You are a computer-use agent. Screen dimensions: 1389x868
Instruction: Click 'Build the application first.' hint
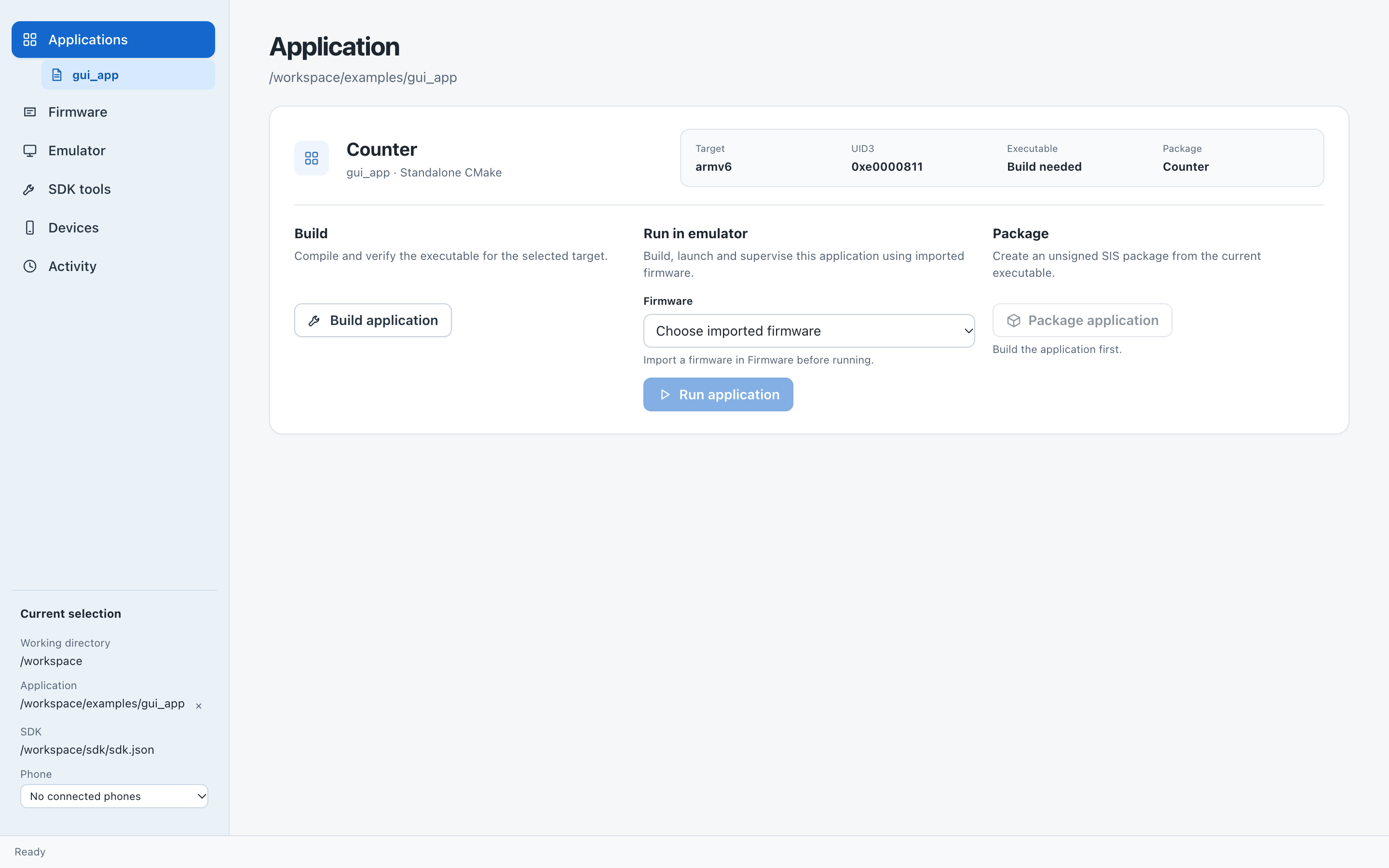[x=1057, y=350]
